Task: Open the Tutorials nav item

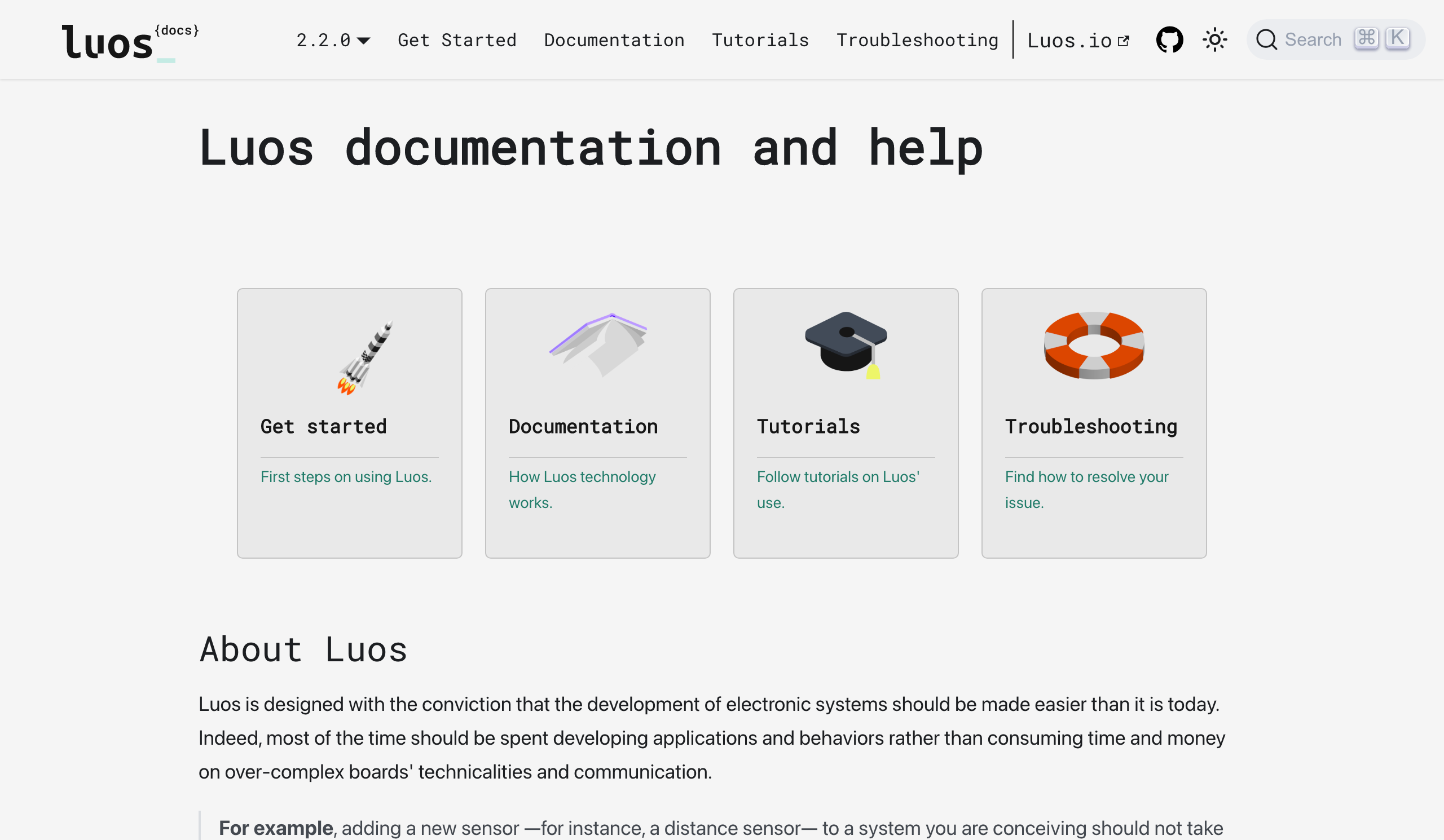Action: click(x=760, y=40)
